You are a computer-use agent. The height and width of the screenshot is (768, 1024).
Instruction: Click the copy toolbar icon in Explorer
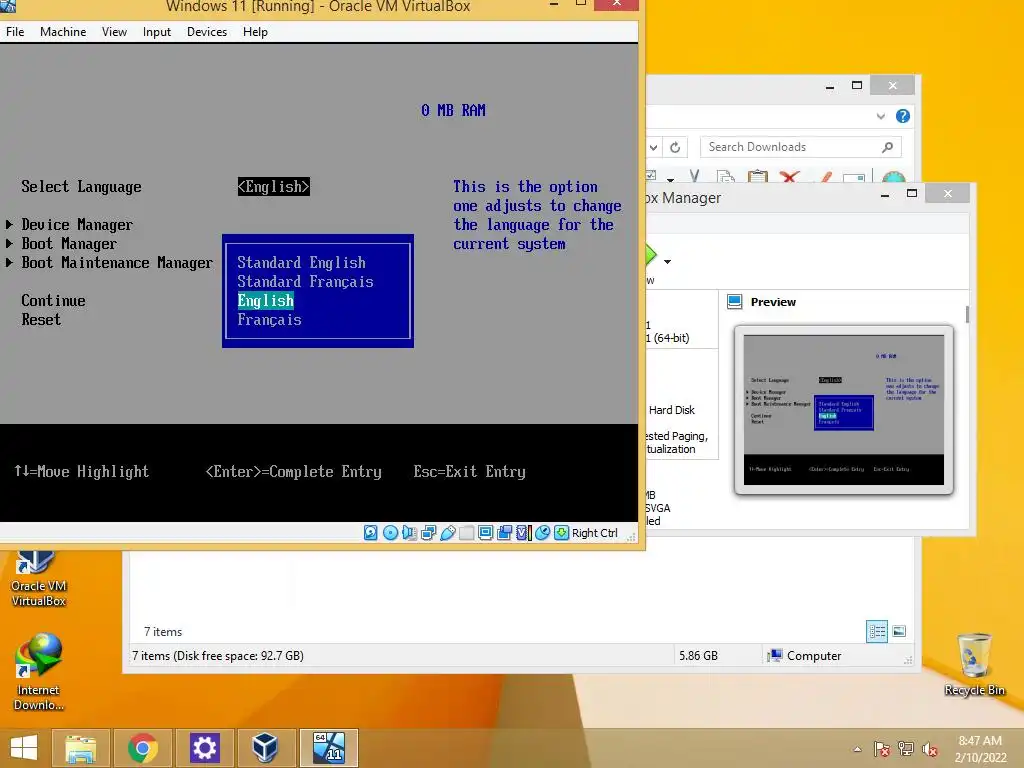pyautogui.click(x=725, y=176)
